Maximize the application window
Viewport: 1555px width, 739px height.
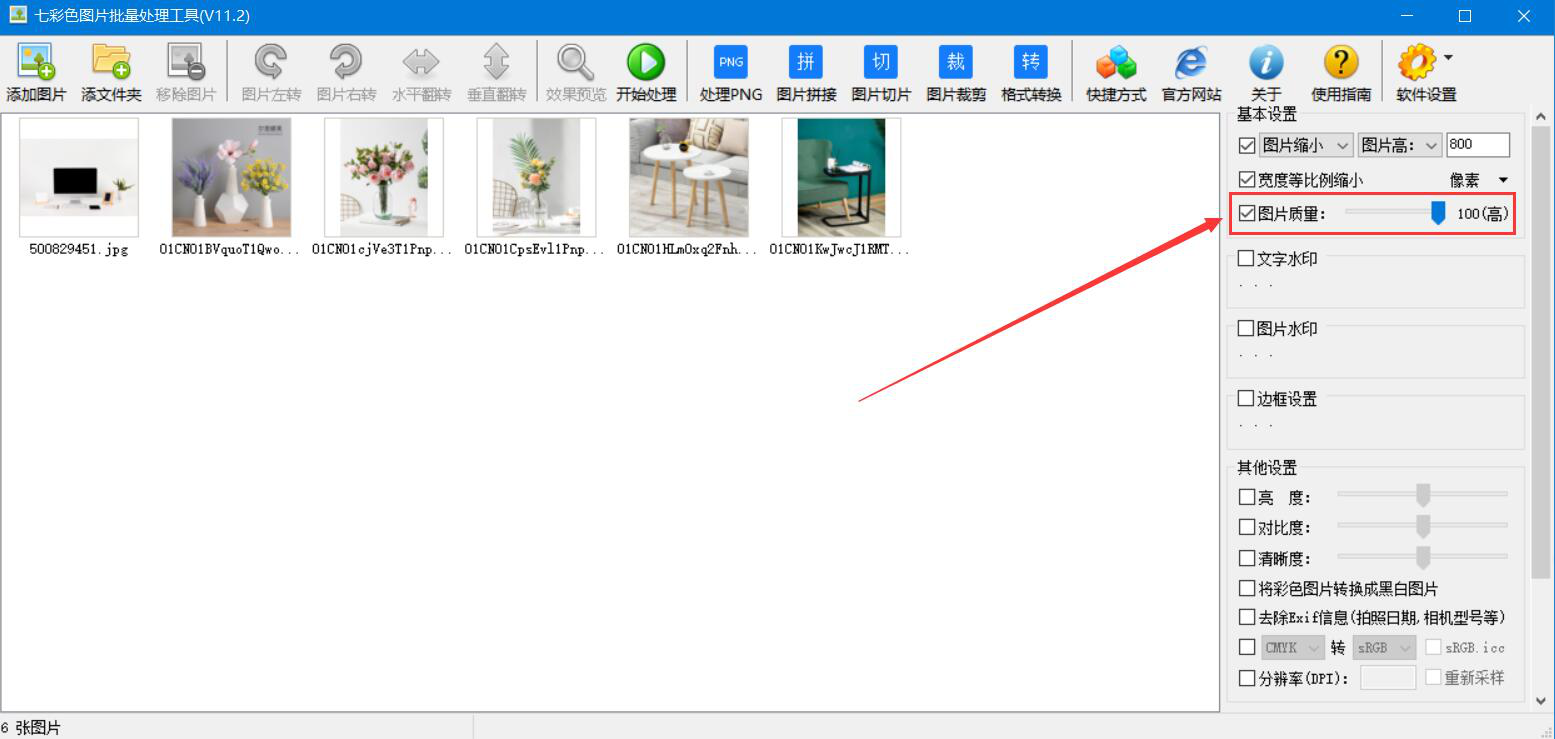(1465, 16)
